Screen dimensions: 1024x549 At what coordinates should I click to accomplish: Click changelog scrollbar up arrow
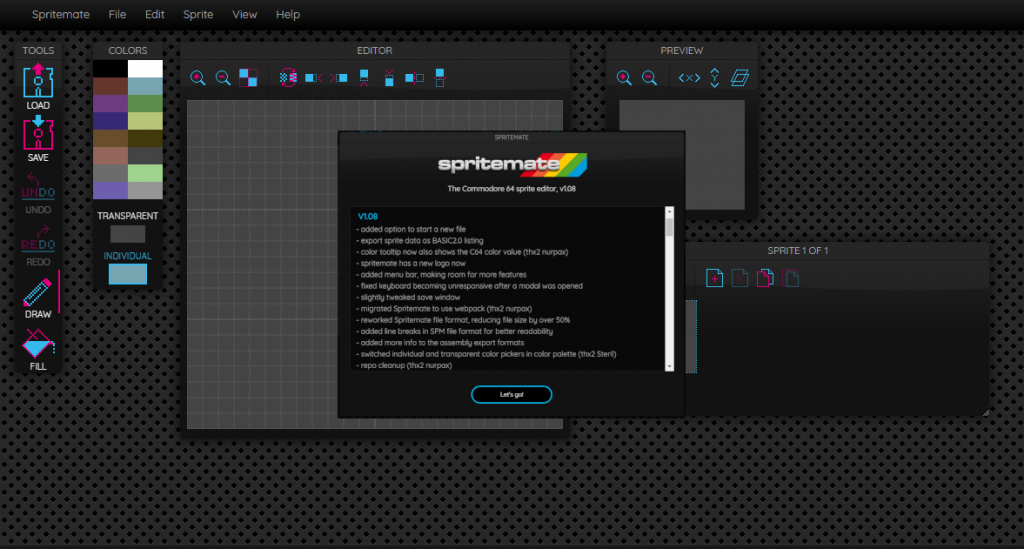[669, 212]
